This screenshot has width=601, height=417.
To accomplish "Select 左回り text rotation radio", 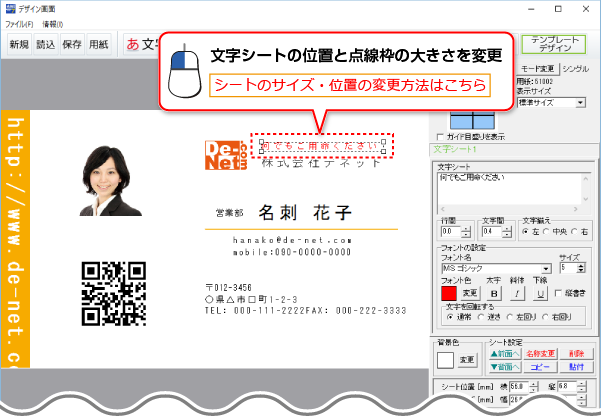I will pyautogui.click(x=509, y=317).
